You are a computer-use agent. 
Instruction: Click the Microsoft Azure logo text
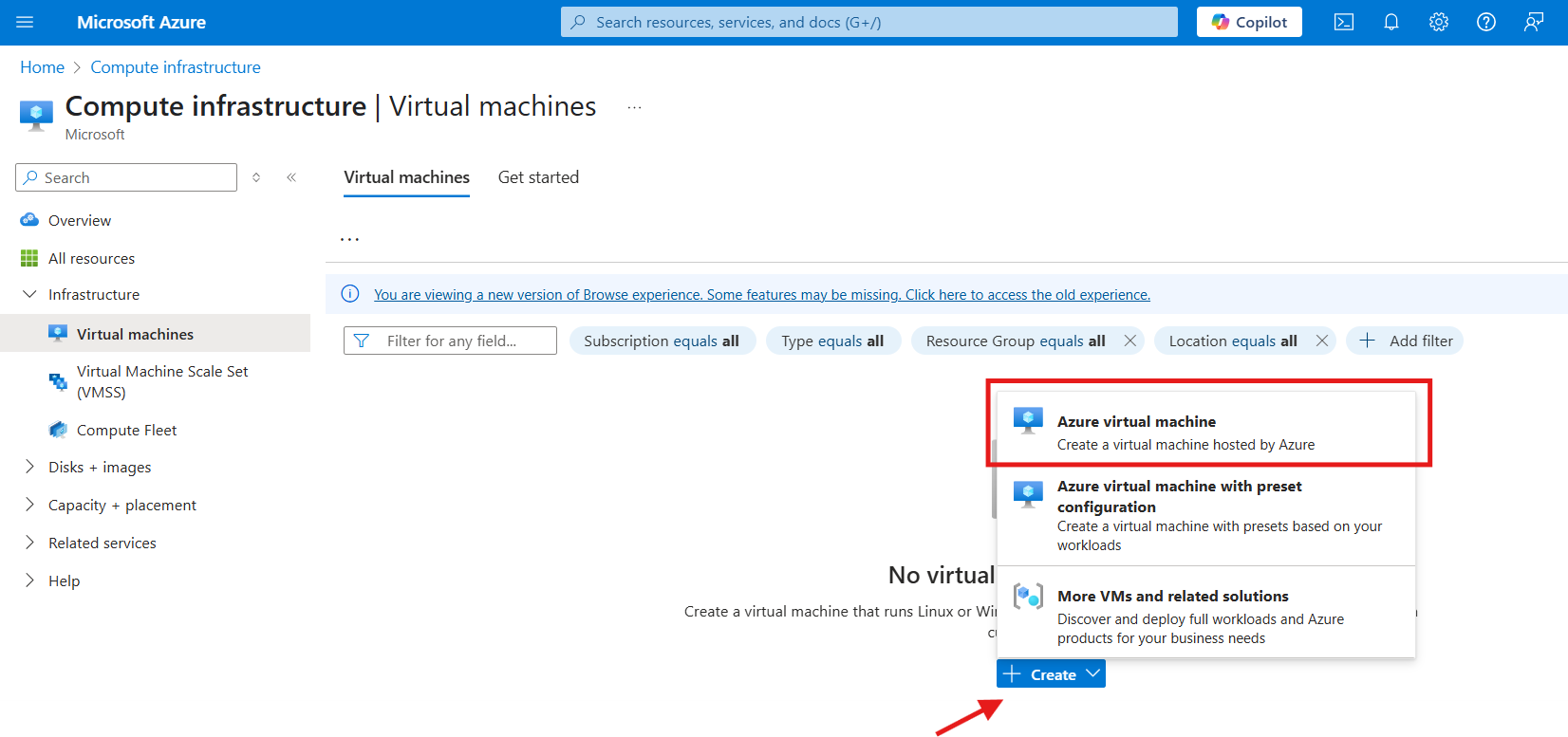[x=141, y=22]
